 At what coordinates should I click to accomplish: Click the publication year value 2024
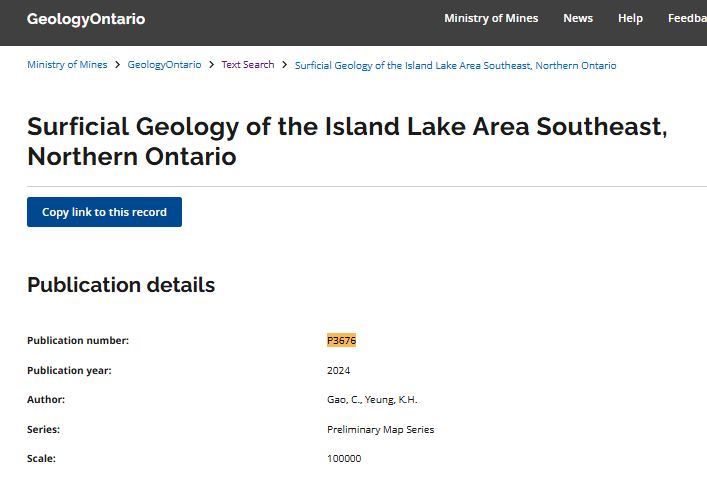(339, 370)
